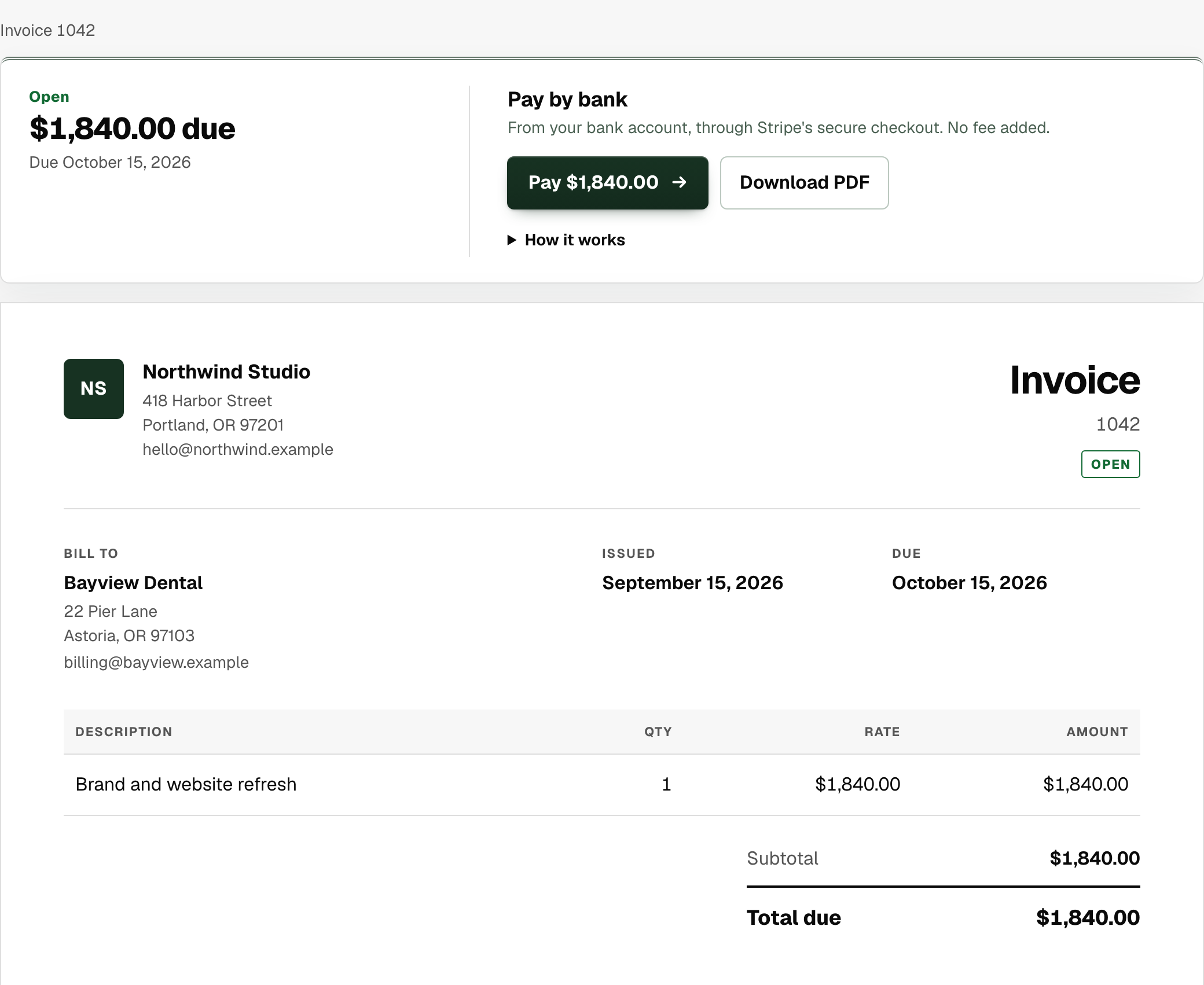Click the DESCRIPTION column header
The image size is (1204, 985).
pyautogui.click(x=124, y=732)
